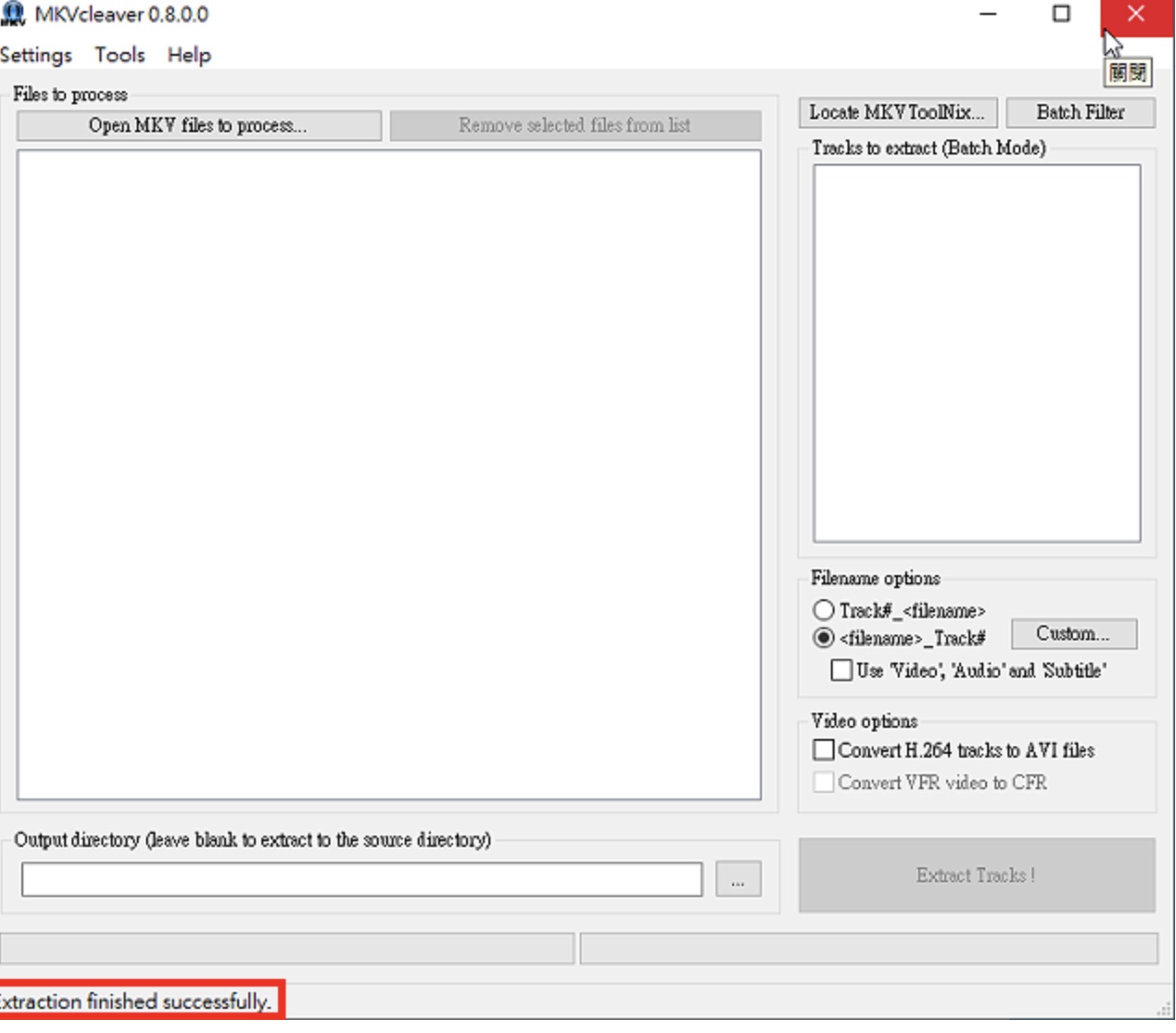
Task: Click the right progress bar
Action: (x=869, y=949)
